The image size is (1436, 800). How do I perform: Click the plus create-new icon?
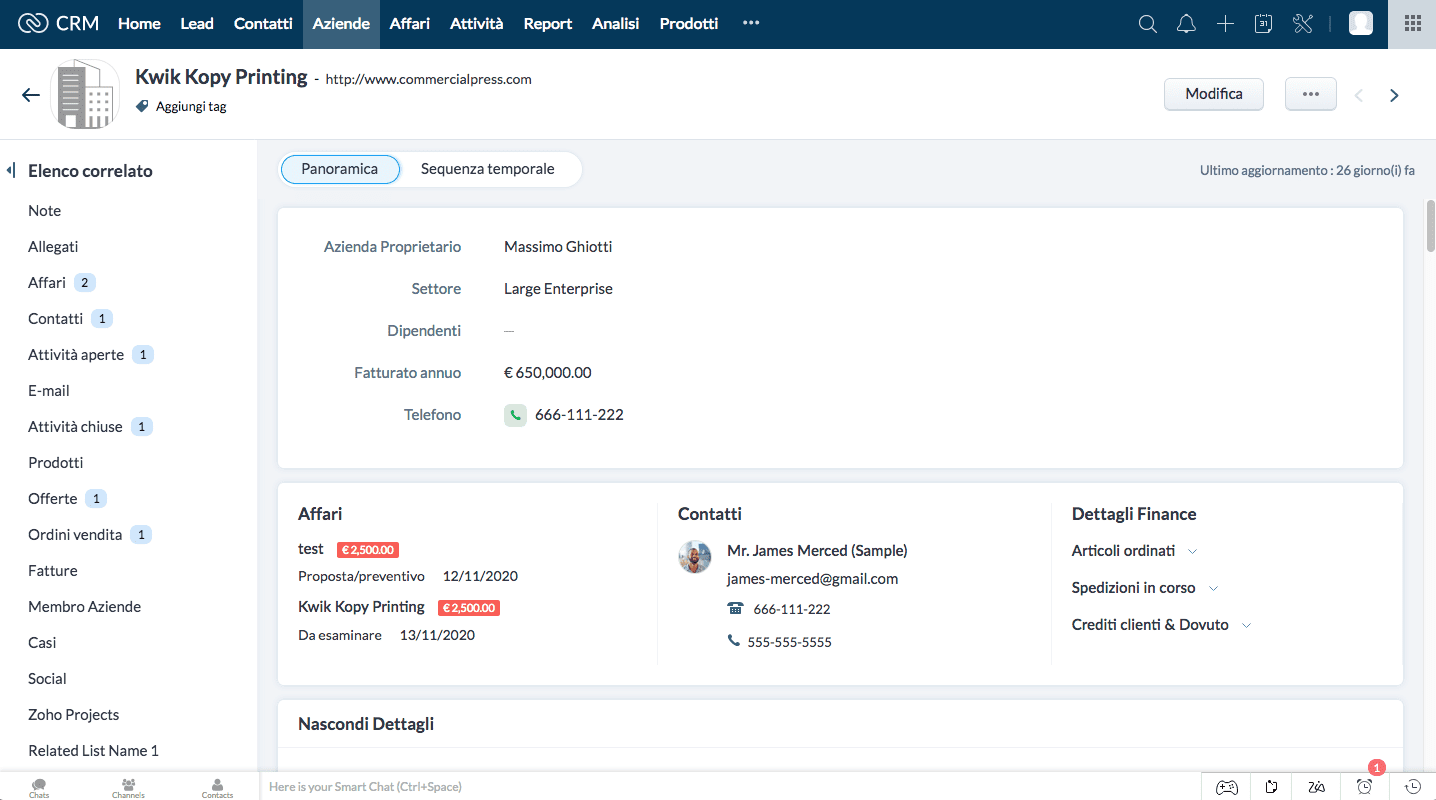tap(1225, 24)
